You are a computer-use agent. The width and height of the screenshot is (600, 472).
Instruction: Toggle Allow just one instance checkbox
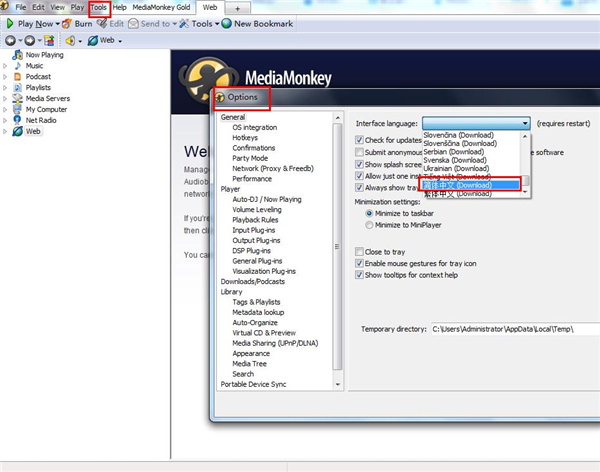click(x=359, y=176)
